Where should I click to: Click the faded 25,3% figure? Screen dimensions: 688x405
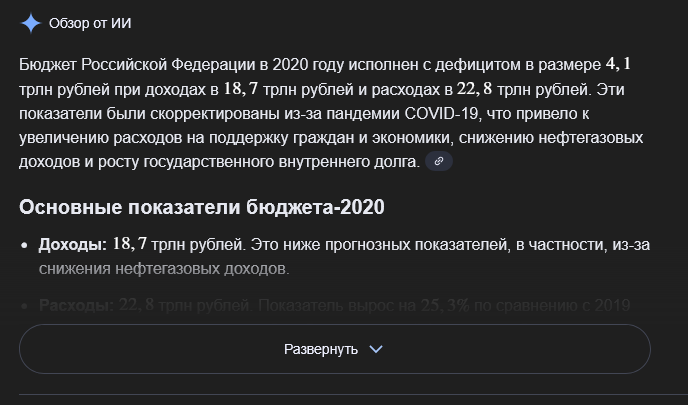pyautogui.click(x=445, y=305)
